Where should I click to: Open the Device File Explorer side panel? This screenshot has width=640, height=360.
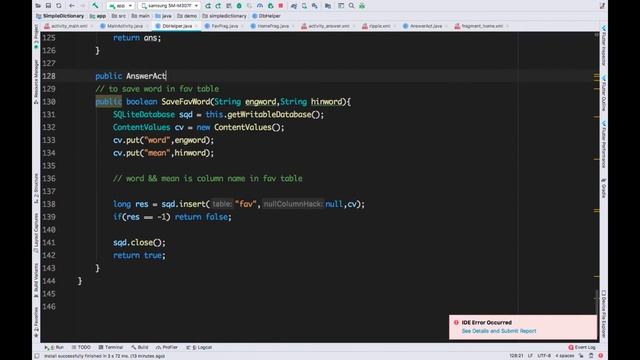coord(604,313)
